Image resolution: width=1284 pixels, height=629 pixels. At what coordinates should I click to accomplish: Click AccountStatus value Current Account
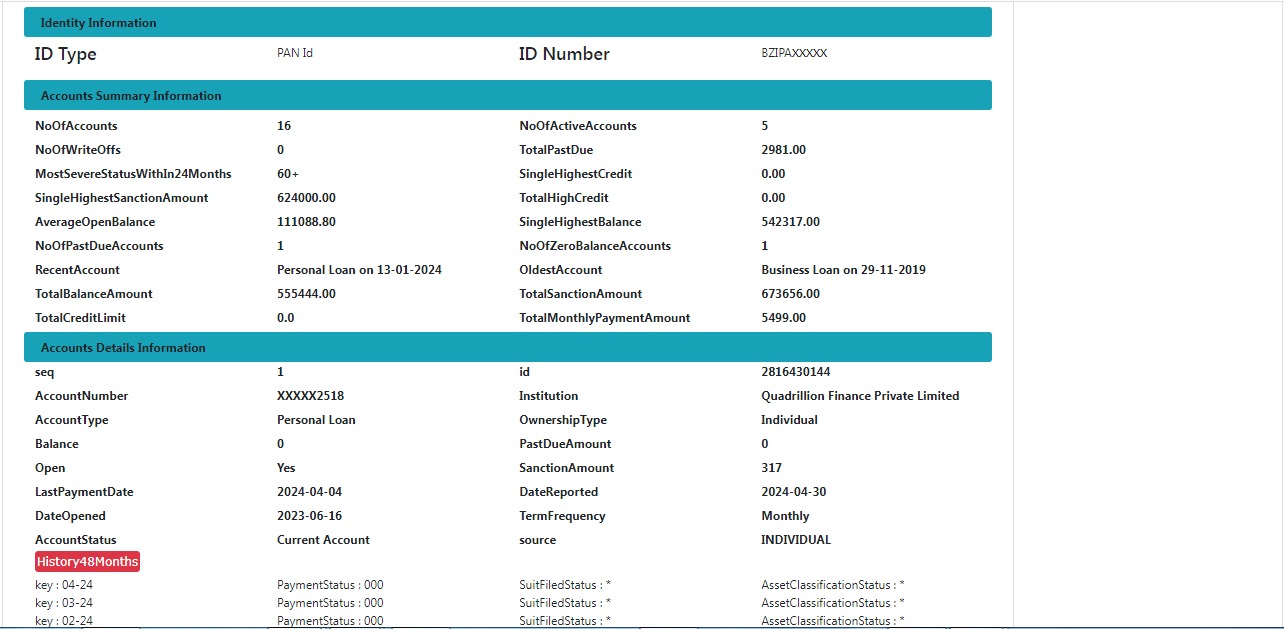point(323,540)
